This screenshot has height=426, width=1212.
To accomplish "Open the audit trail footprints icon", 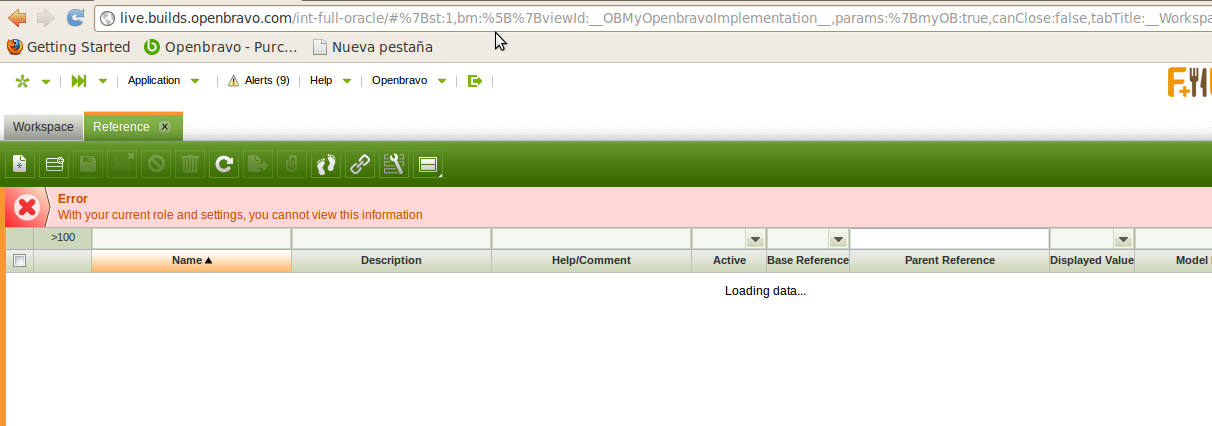I will click(x=326, y=164).
